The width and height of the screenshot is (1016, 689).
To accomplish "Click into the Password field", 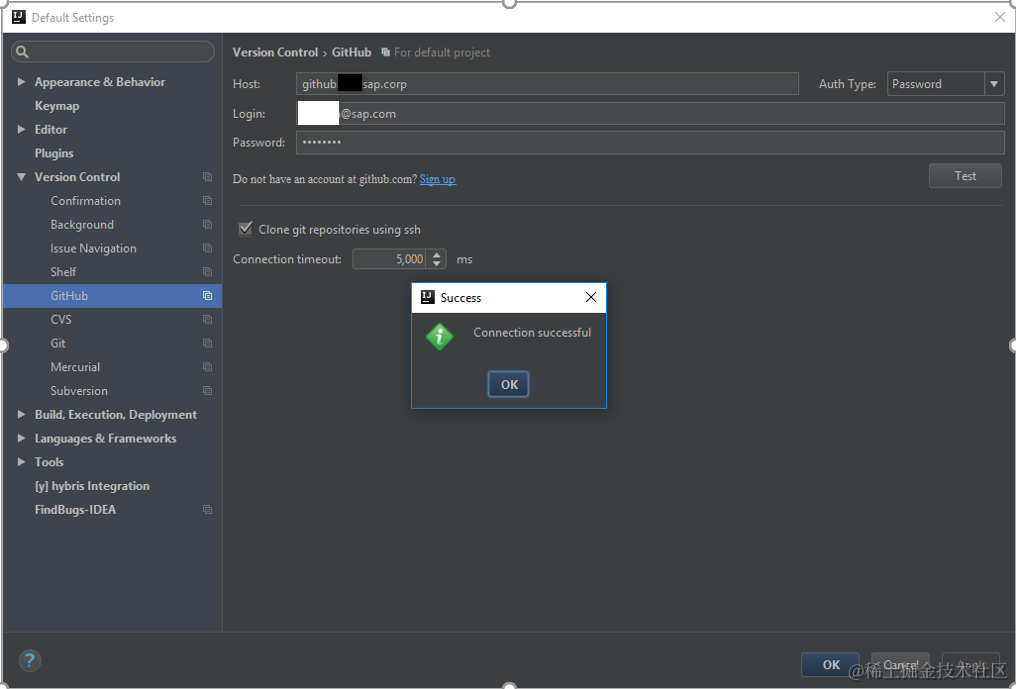I will [x=650, y=143].
